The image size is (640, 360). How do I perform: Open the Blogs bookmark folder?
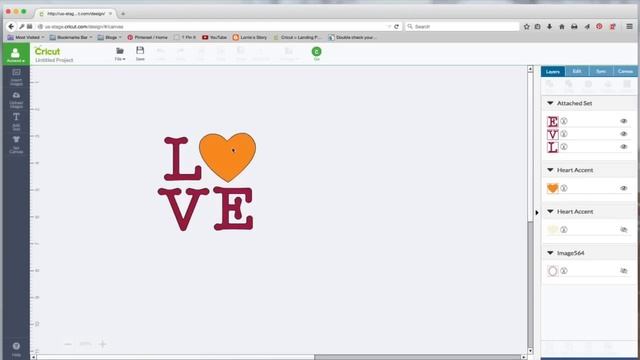(x=109, y=37)
